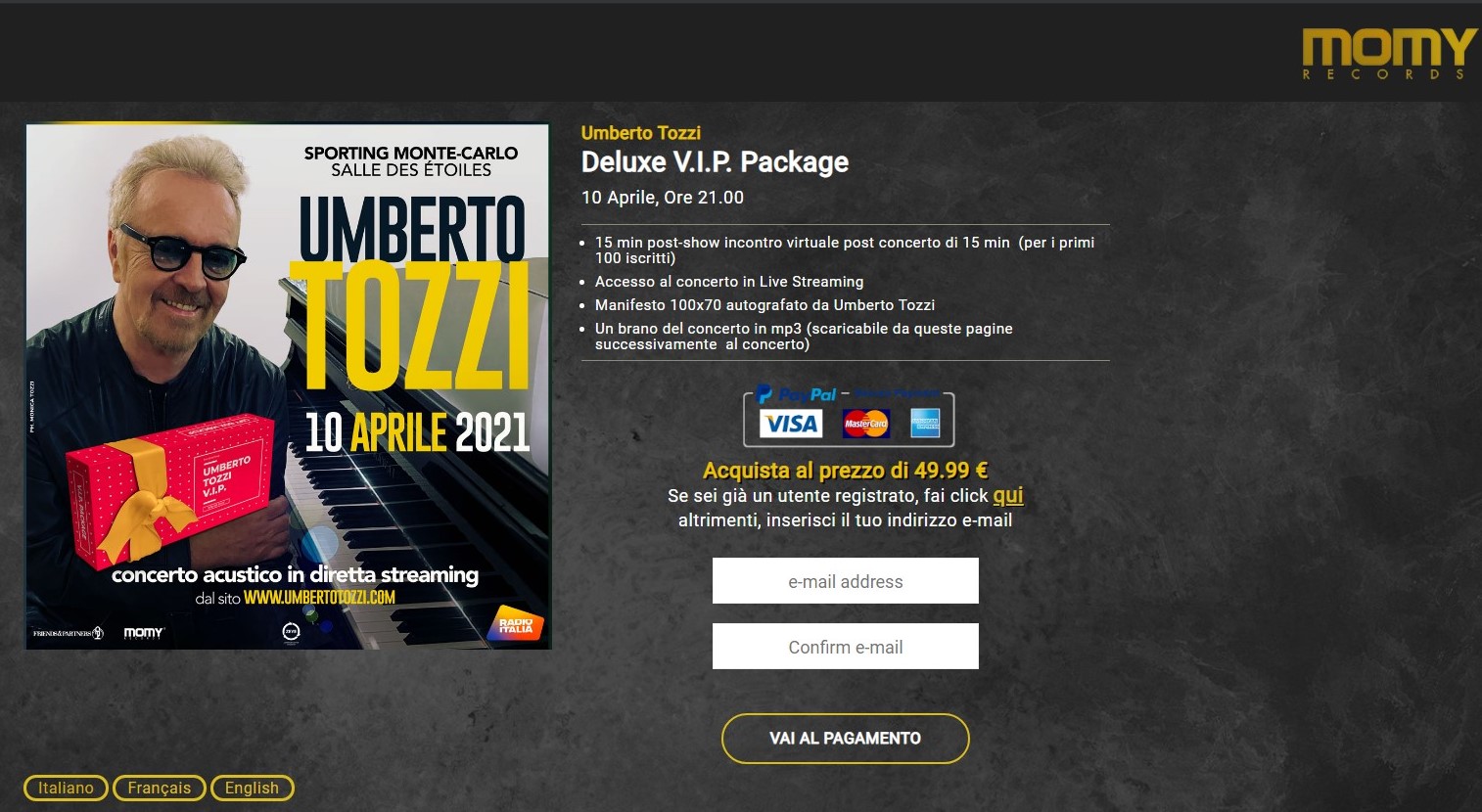Click the Visa card icon

tap(791, 424)
